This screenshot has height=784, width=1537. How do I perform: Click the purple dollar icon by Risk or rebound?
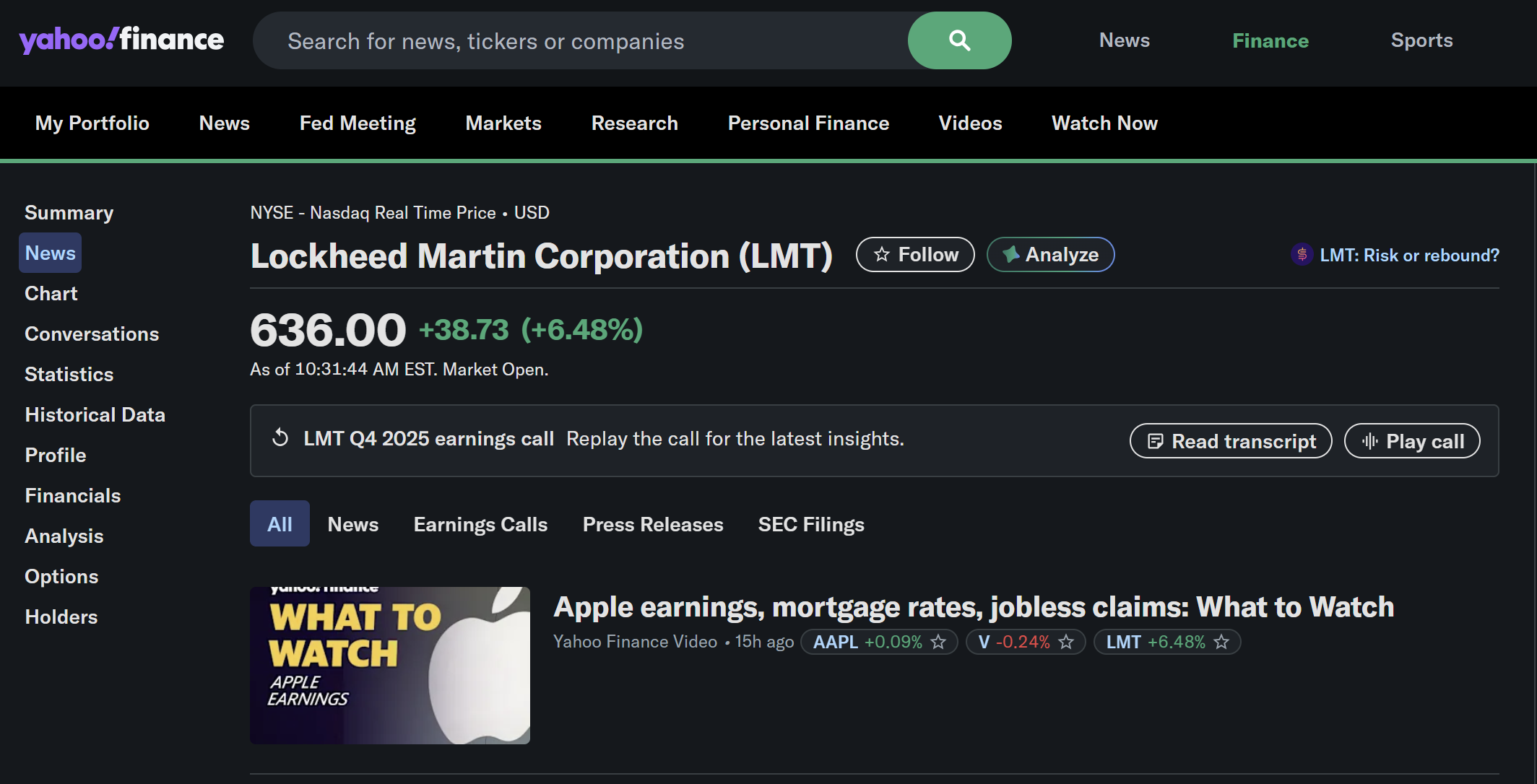click(x=1302, y=255)
